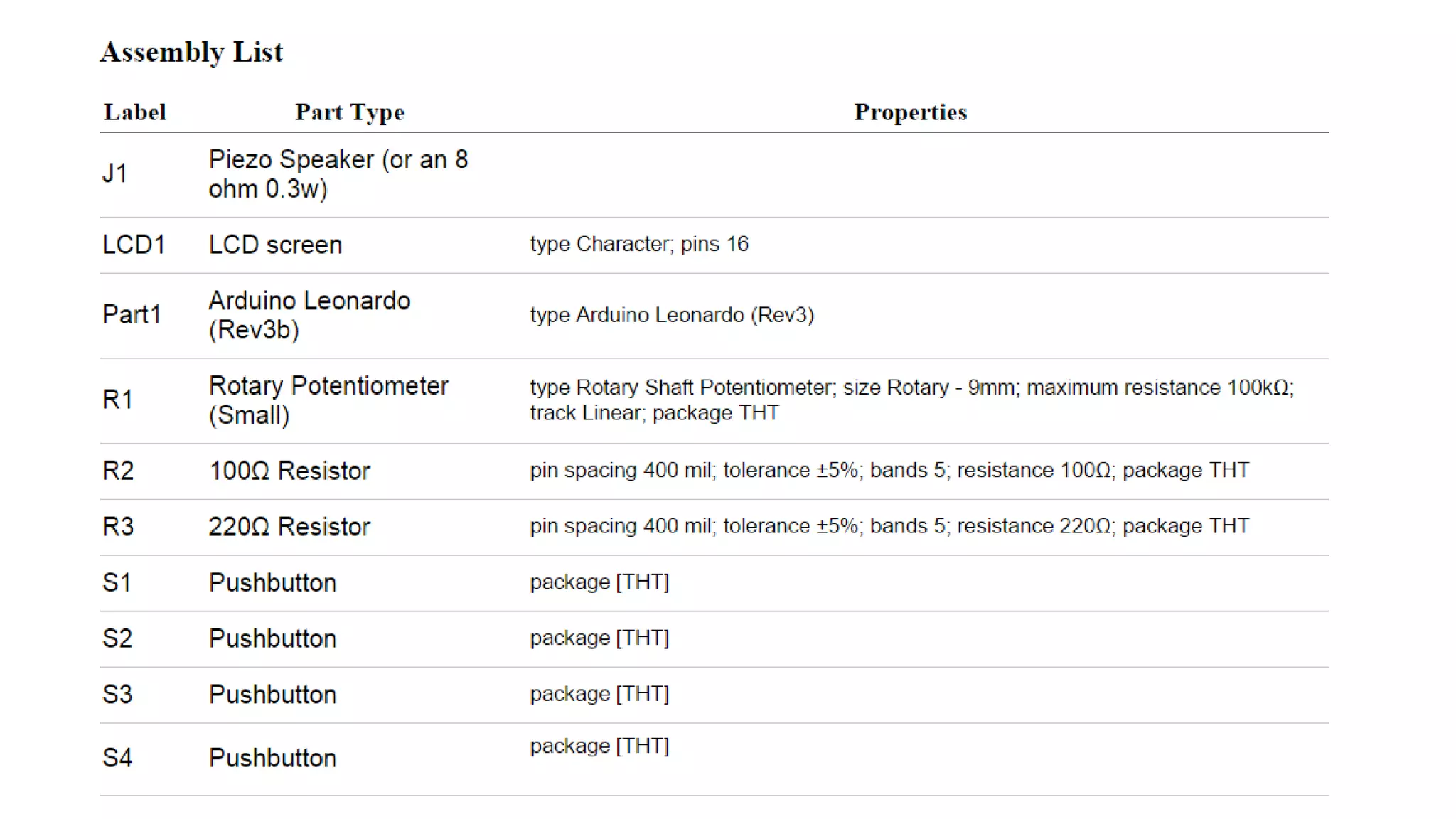Screen dimensions: 1456x819
Task: Click 'type Character; pins 16' properties
Action: (x=639, y=244)
